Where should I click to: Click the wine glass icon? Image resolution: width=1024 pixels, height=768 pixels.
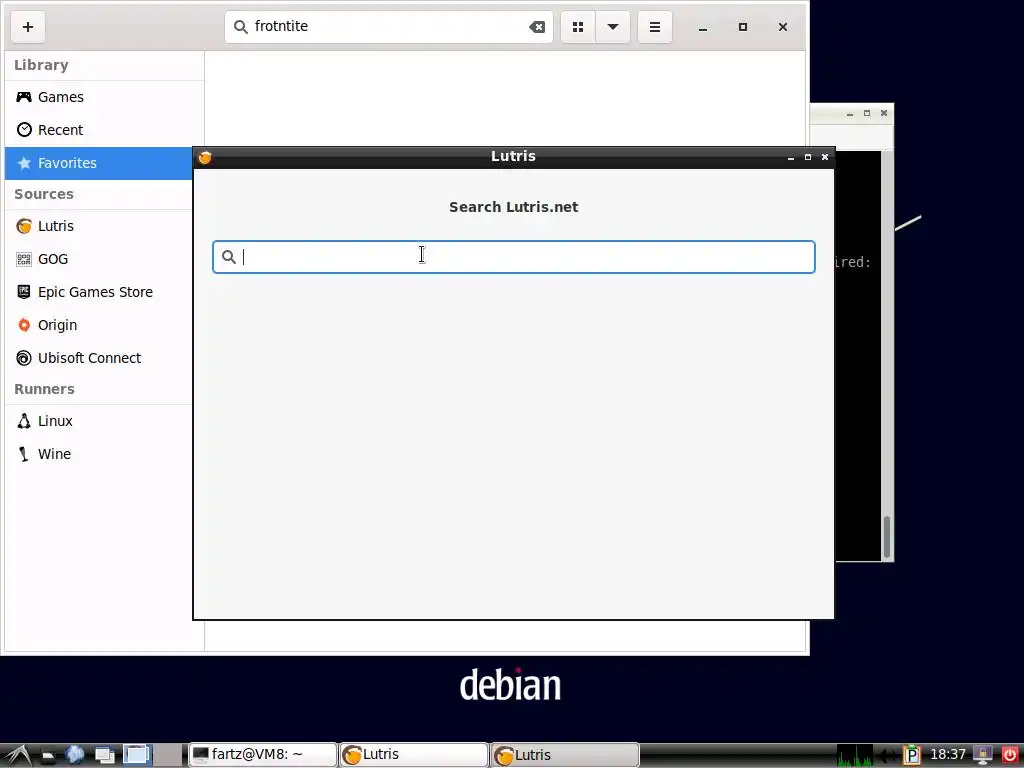(x=24, y=454)
